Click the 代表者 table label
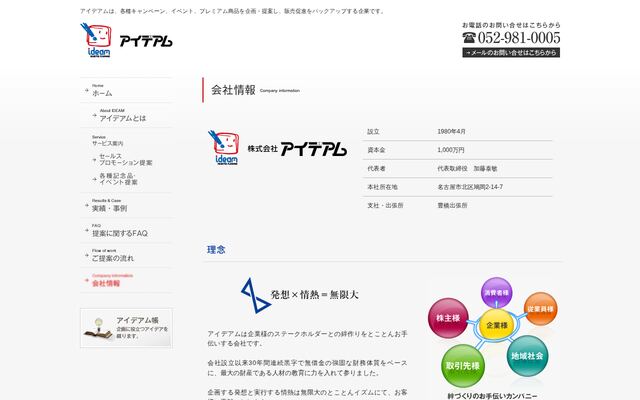This screenshot has width=640, height=400. click(x=376, y=168)
